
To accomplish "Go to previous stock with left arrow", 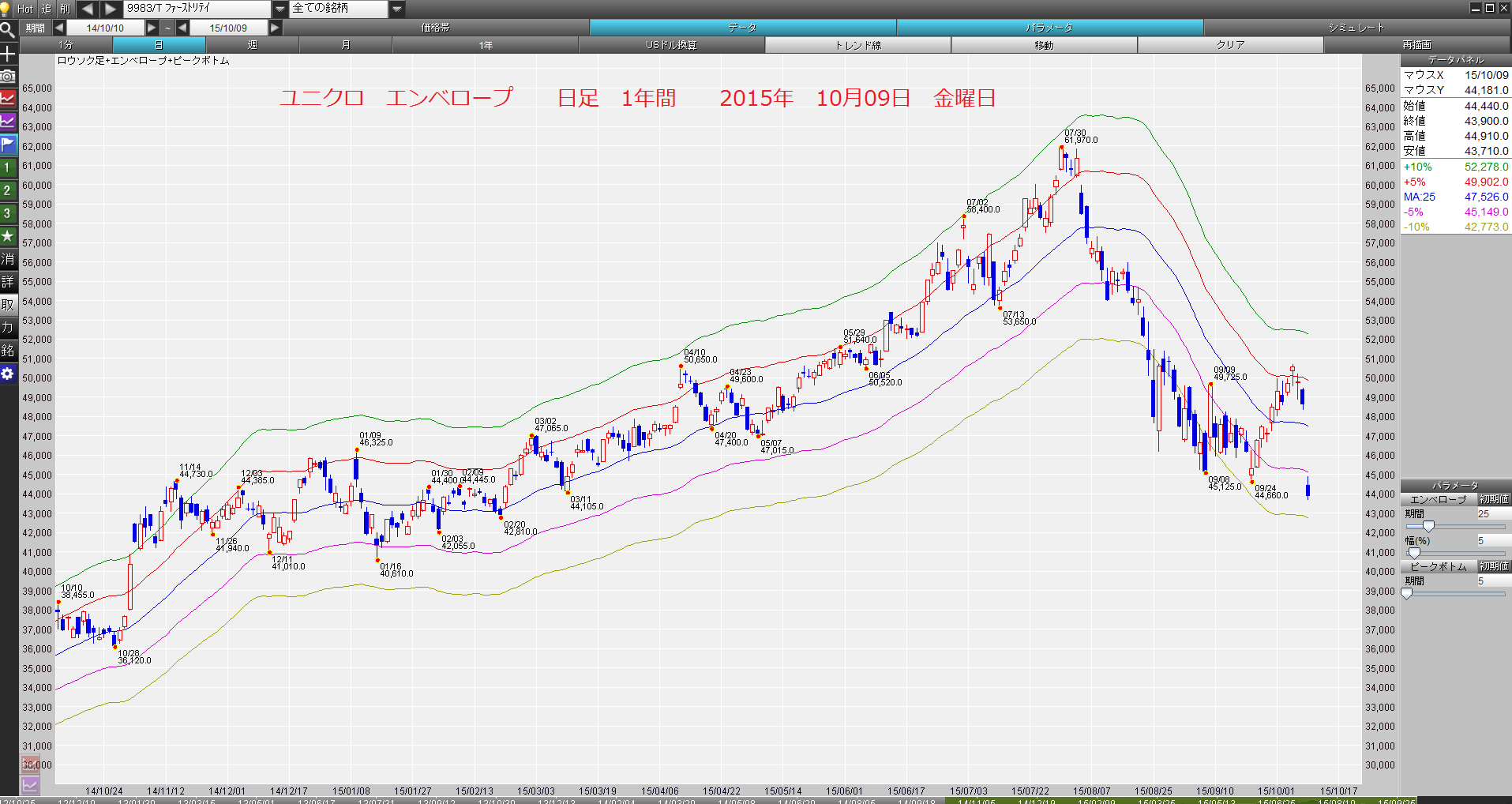I will pyautogui.click(x=87, y=9).
